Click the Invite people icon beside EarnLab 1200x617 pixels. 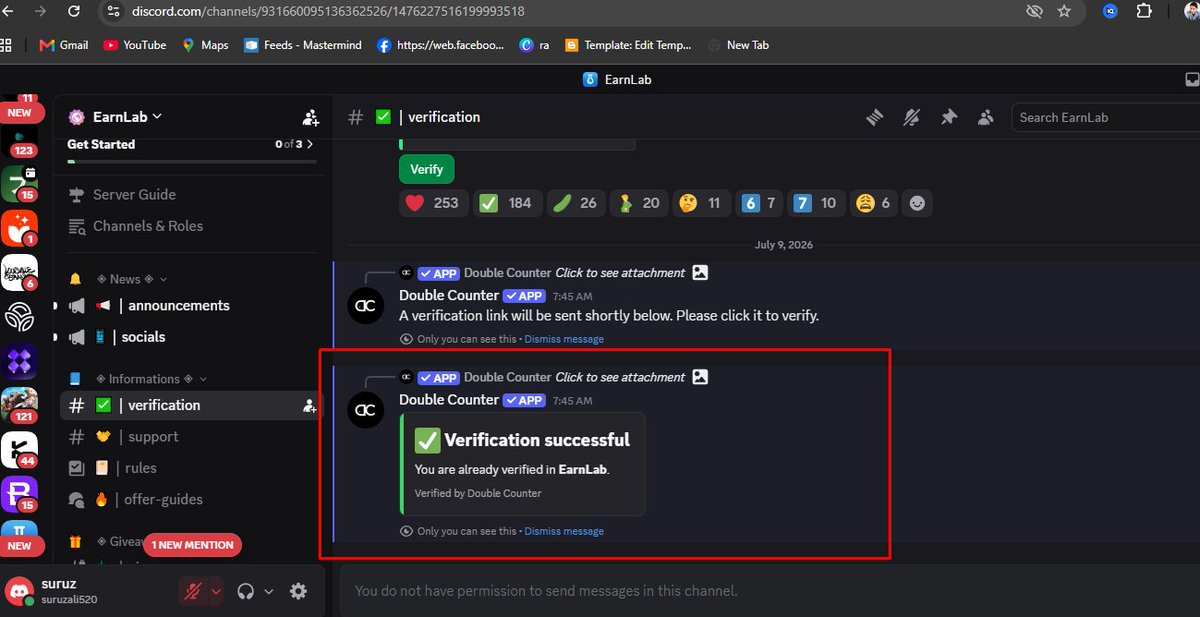pyautogui.click(x=311, y=117)
